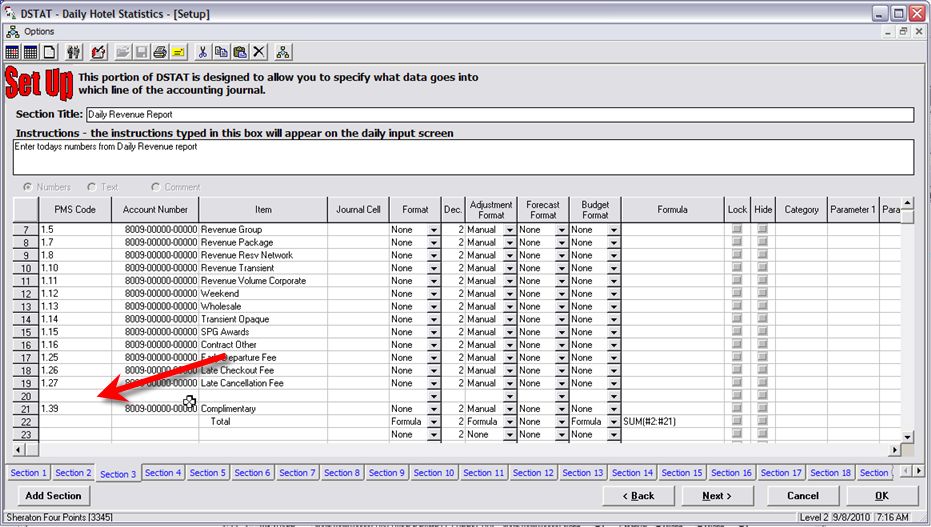Select the Comment radio button
The width and height of the screenshot is (931, 527).
click(156, 187)
